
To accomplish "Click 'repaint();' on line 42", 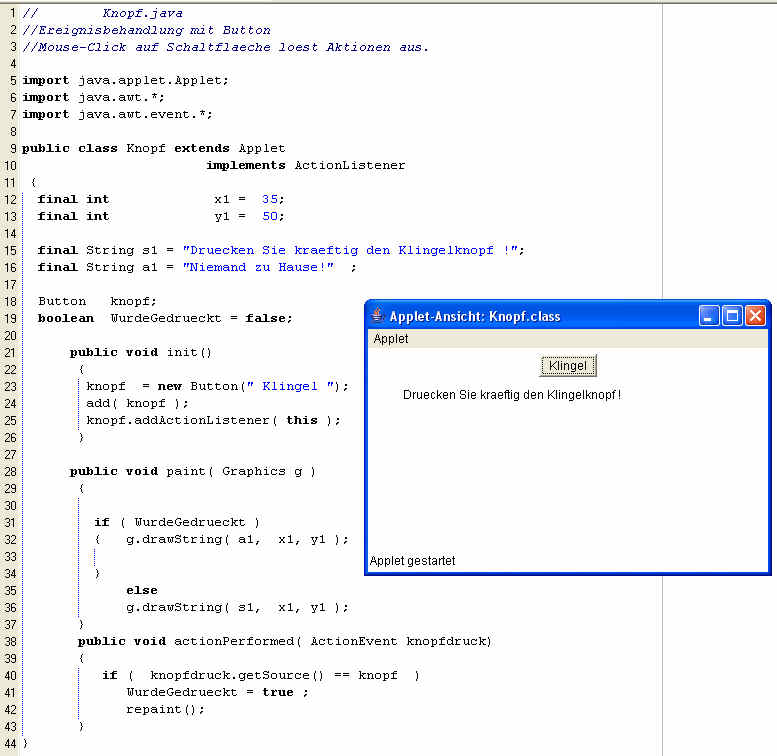I will (165, 709).
